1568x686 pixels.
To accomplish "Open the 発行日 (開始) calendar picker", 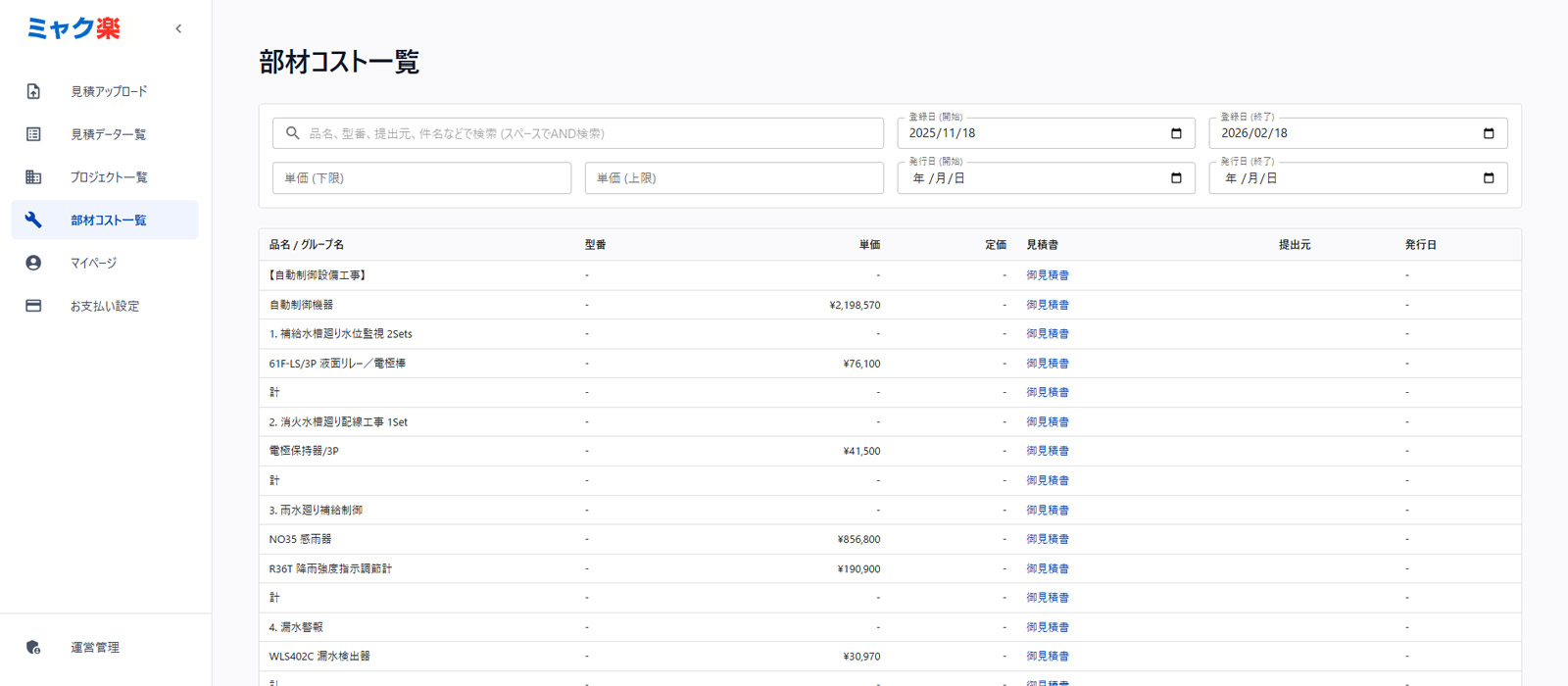I will [x=1176, y=178].
